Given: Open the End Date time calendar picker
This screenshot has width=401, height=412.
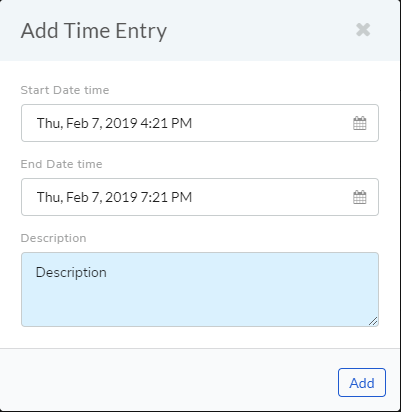Looking at the screenshot, I should pyautogui.click(x=360, y=197).
